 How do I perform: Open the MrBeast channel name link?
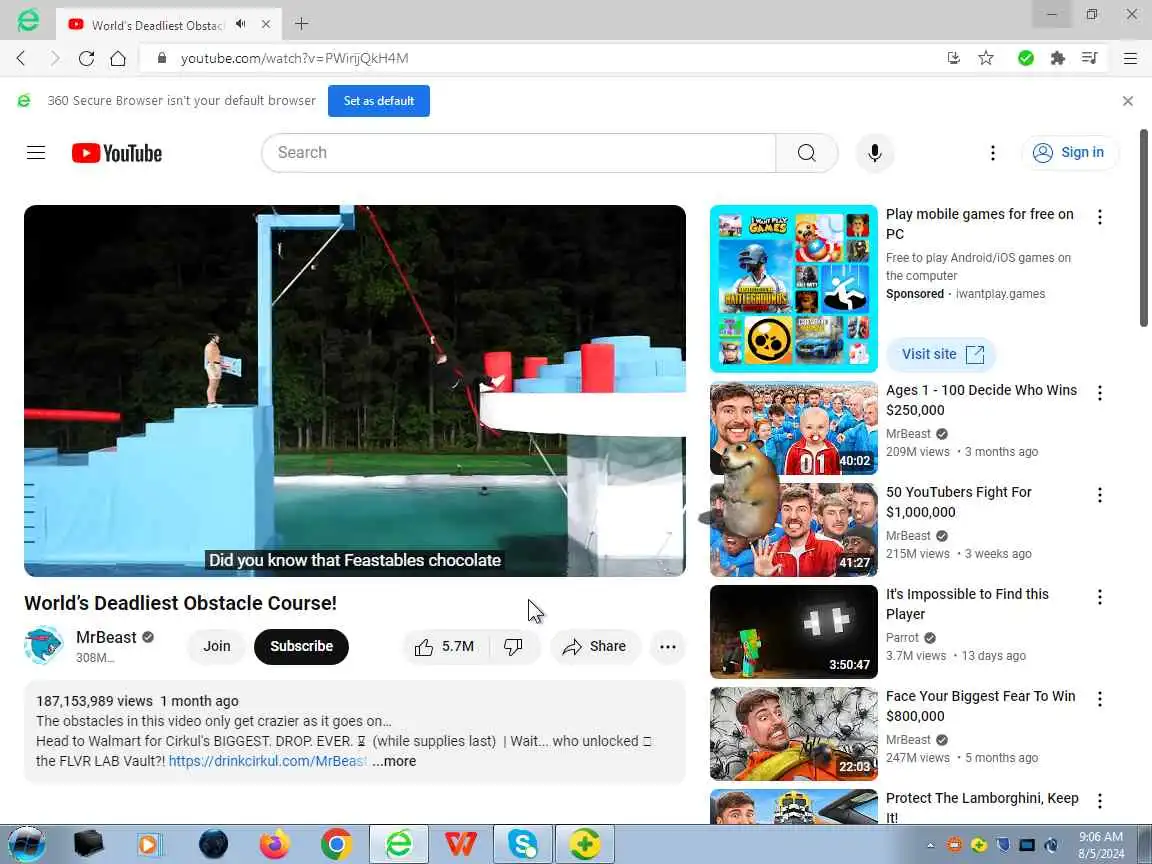point(106,637)
